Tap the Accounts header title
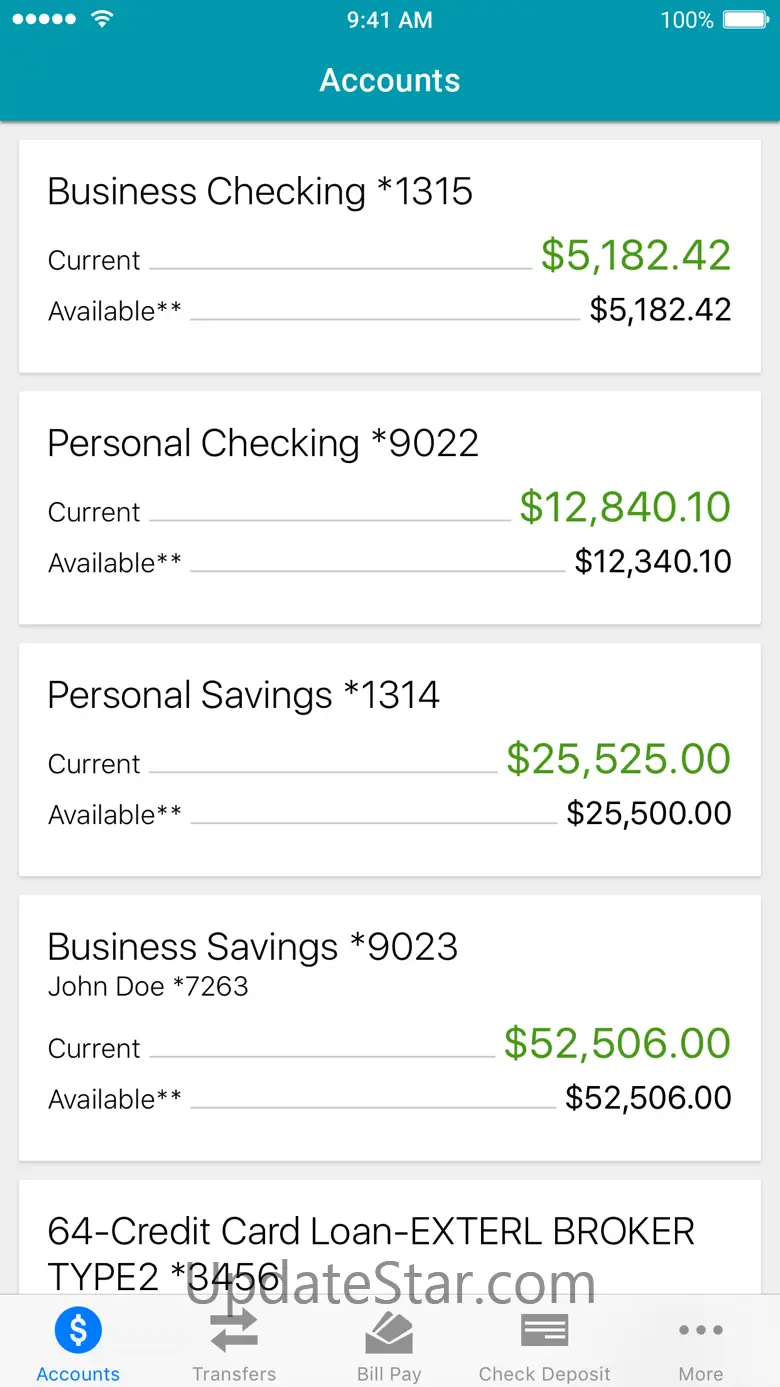 pos(390,81)
